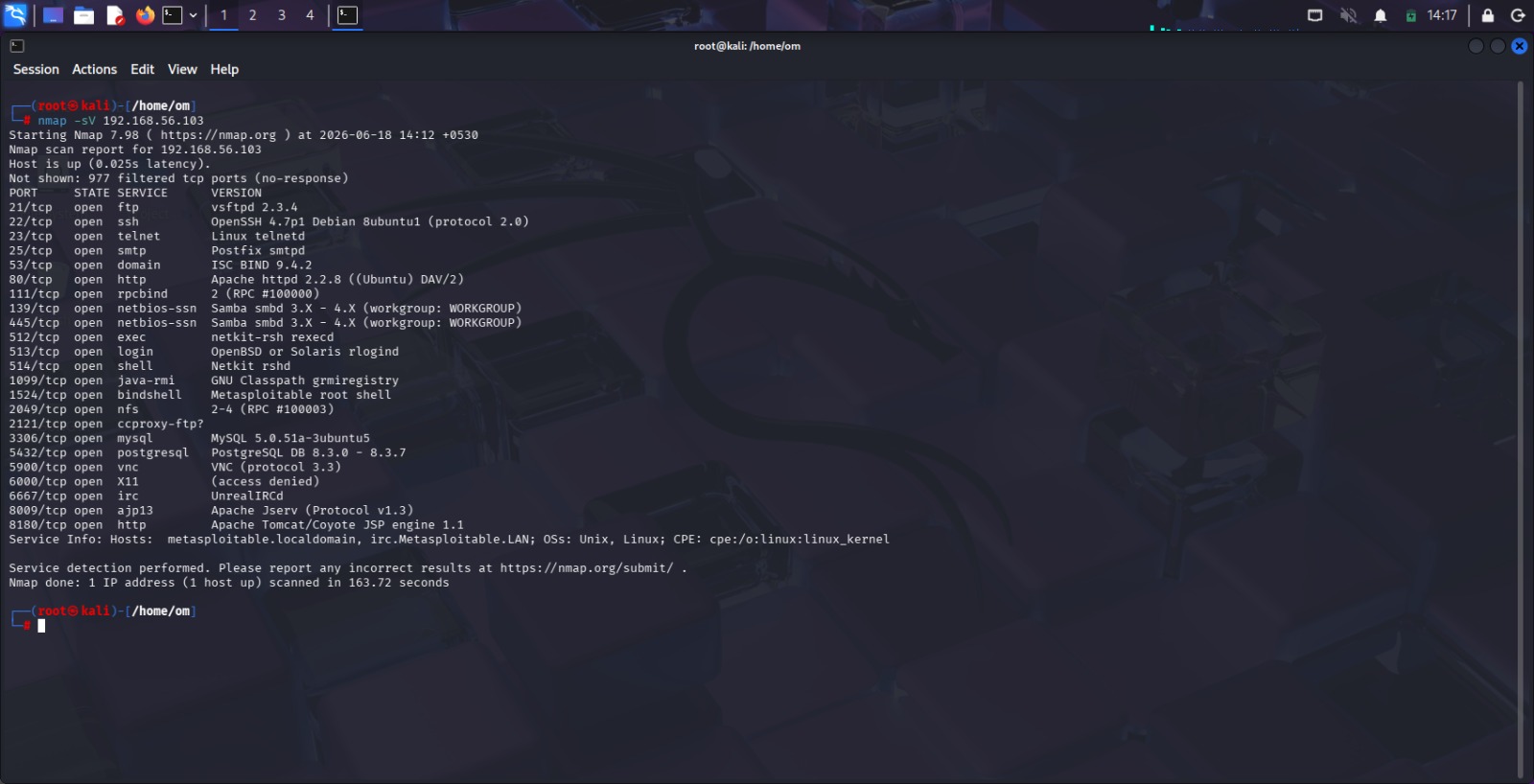Click the Netkit rshd text
The height and width of the screenshot is (784, 1534).
(x=251, y=365)
